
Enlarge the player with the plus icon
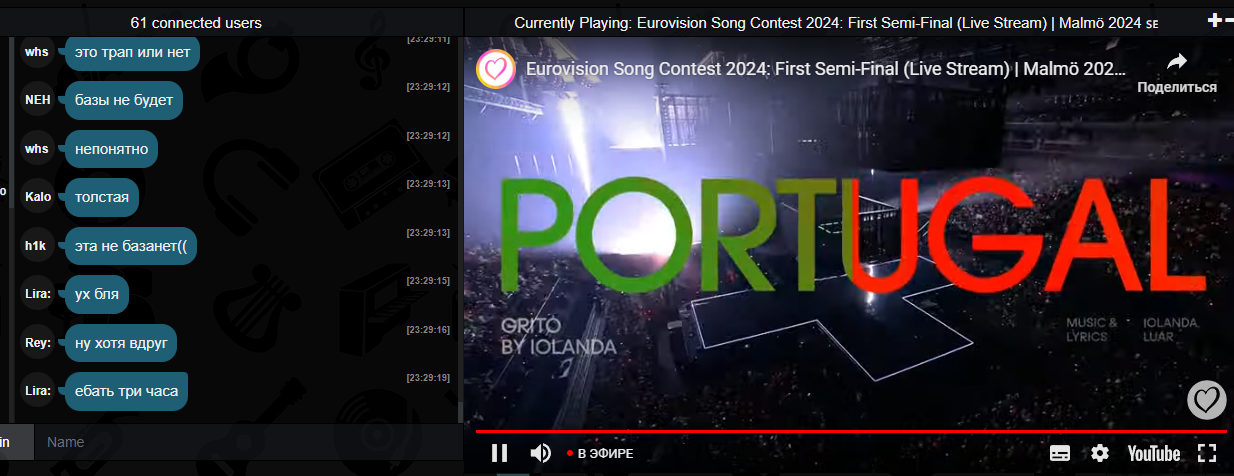click(x=1213, y=21)
